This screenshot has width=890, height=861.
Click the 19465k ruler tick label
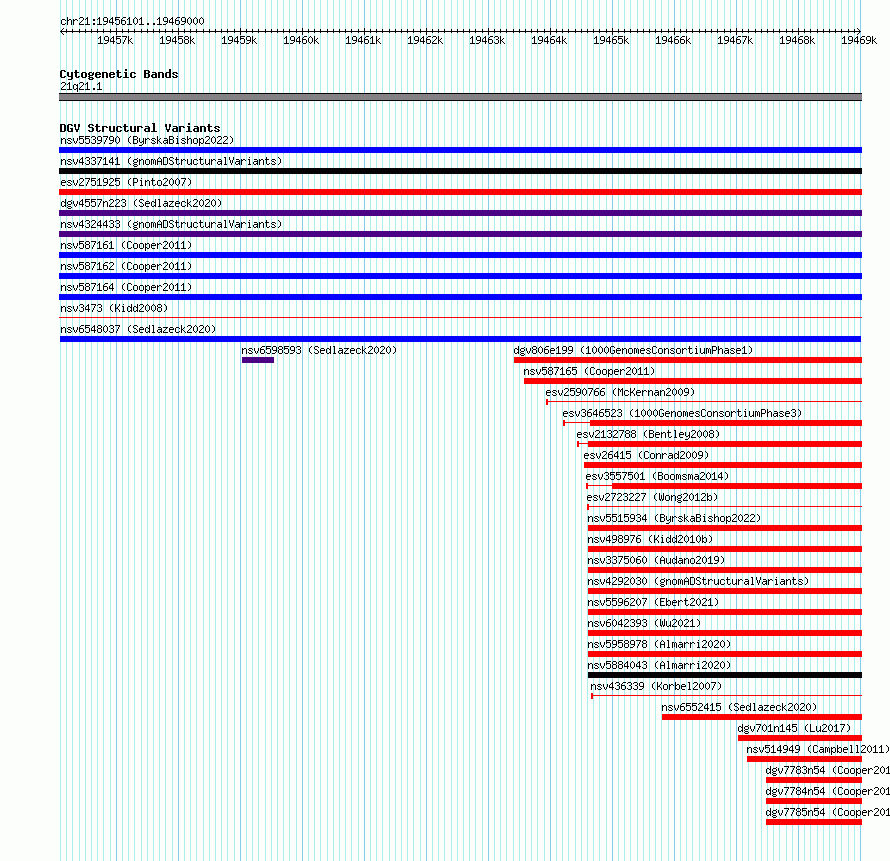click(x=611, y=40)
